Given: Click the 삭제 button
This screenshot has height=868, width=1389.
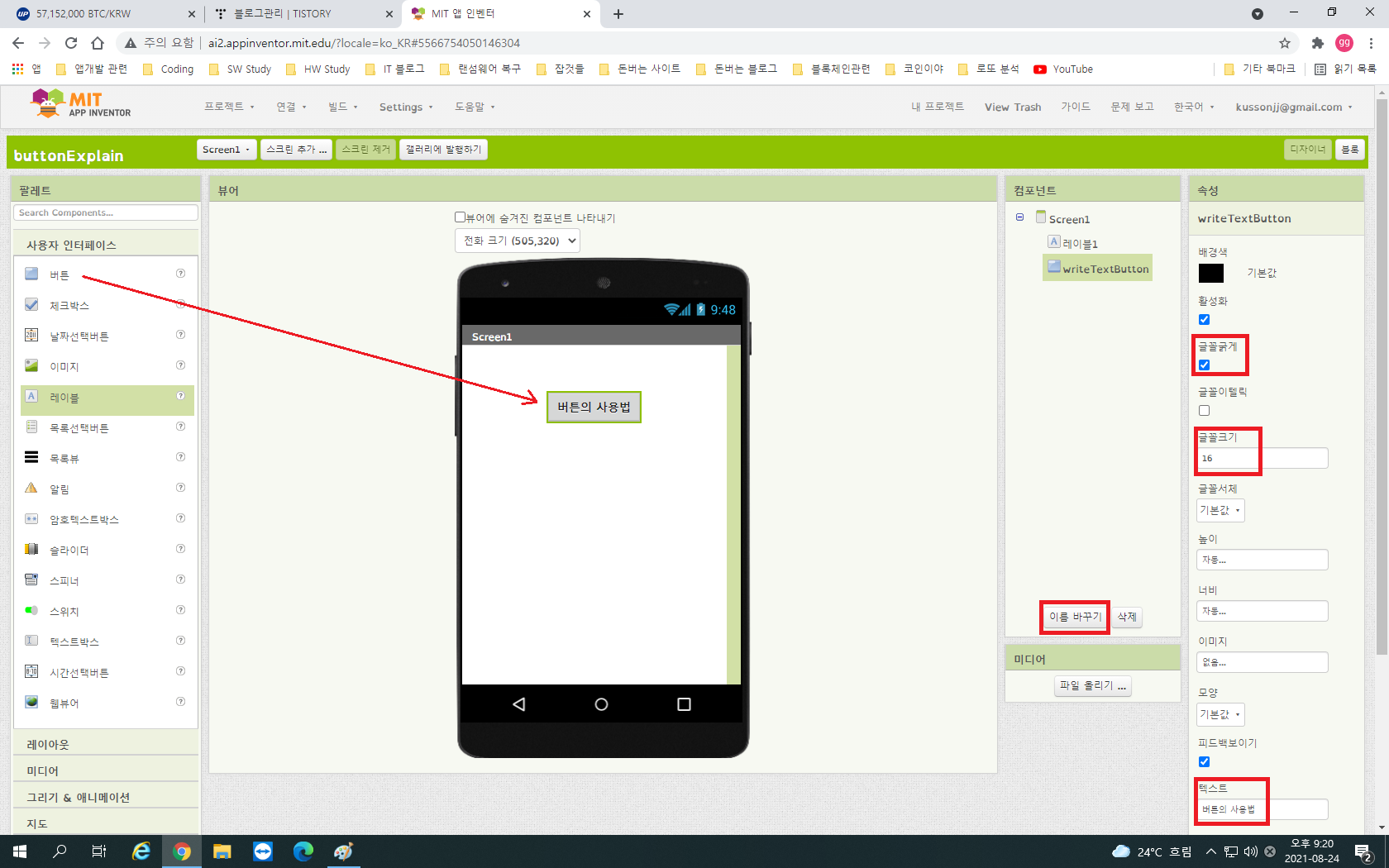Looking at the screenshot, I should pos(1127,617).
